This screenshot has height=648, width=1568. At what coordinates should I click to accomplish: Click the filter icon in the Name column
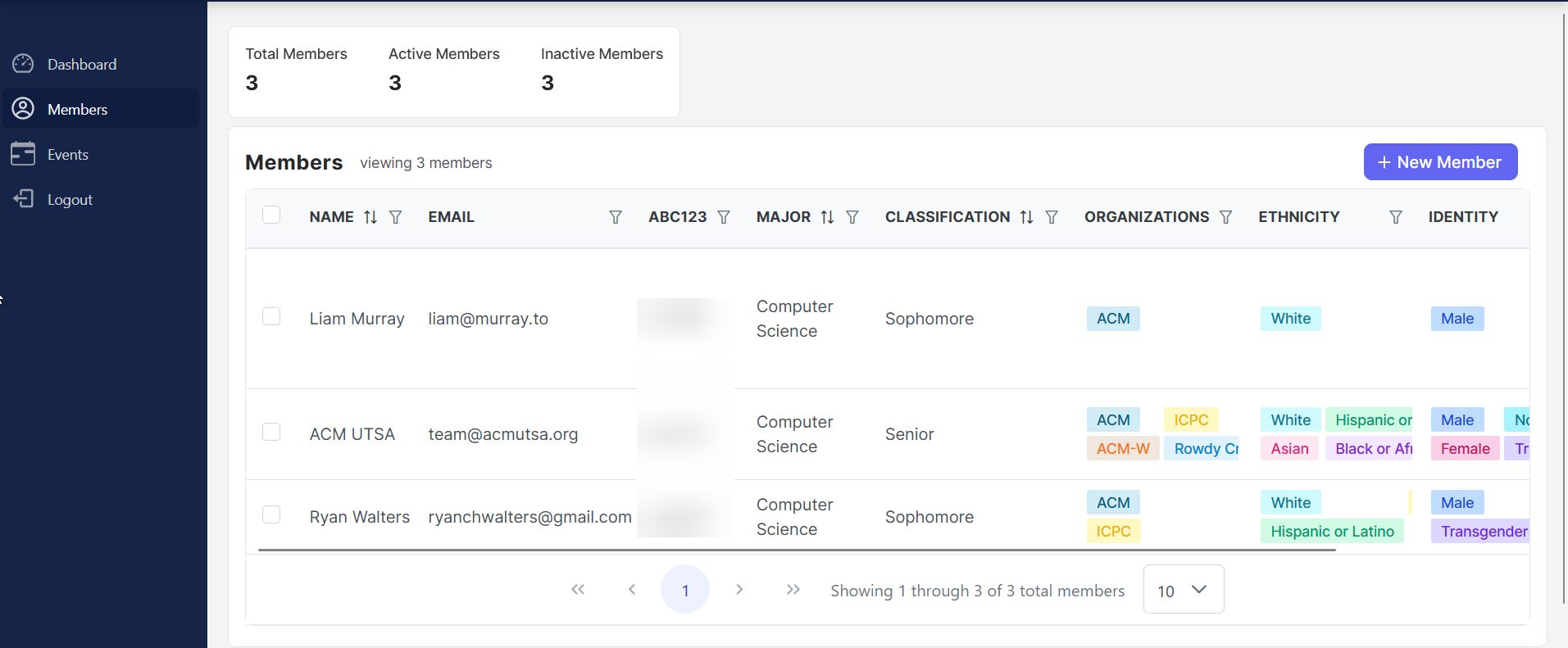(x=395, y=217)
